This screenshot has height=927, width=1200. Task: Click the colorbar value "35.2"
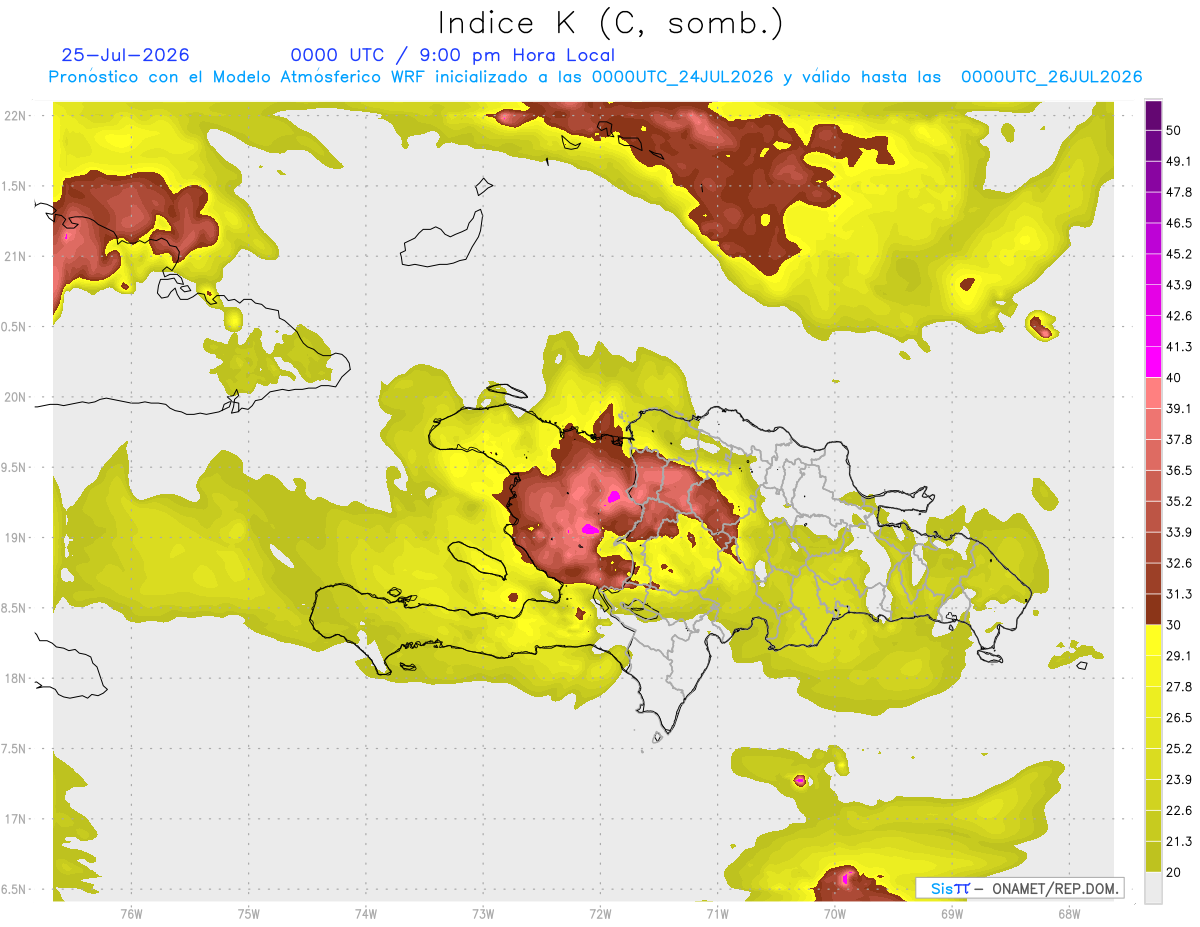1180,502
